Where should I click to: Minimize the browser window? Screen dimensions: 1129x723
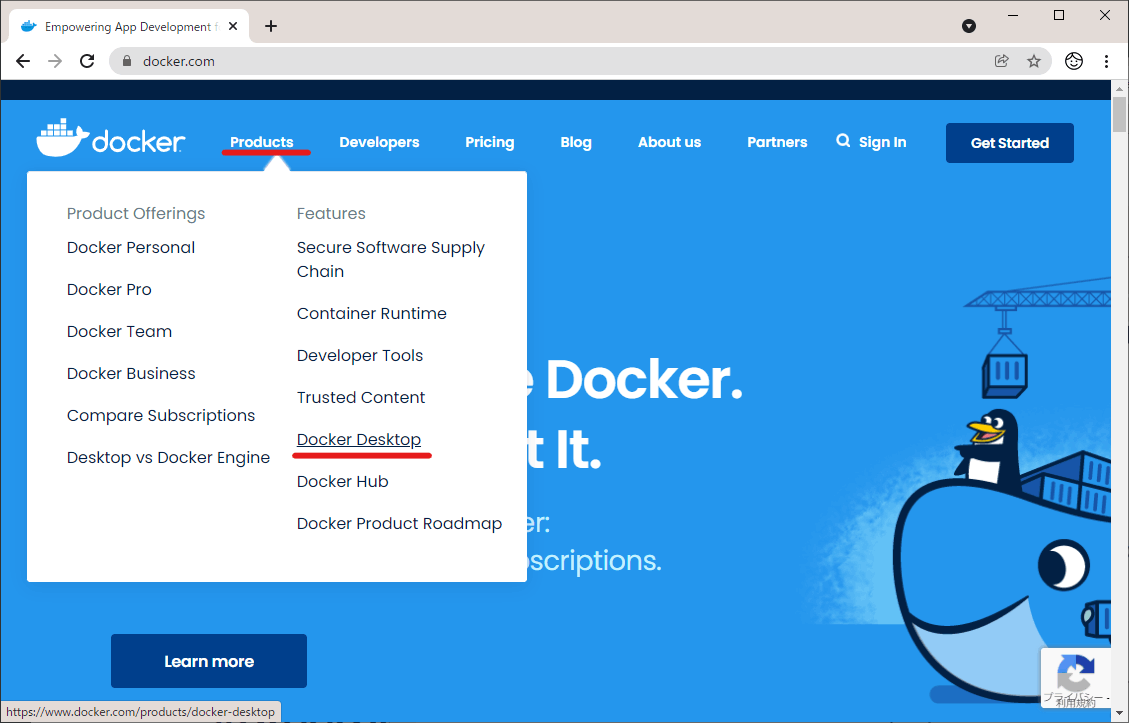coord(1013,15)
